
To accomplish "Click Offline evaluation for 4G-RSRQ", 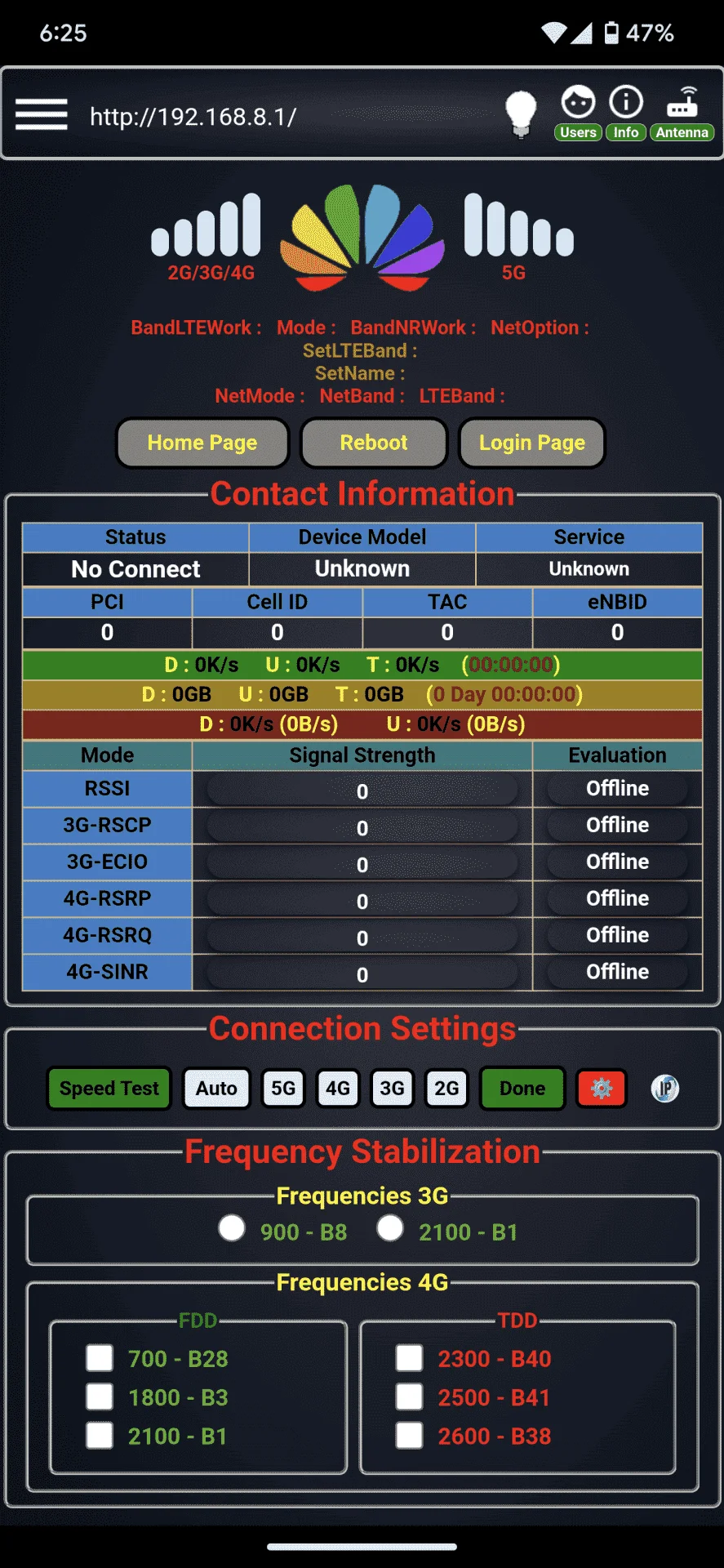I will tap(617, 935).
